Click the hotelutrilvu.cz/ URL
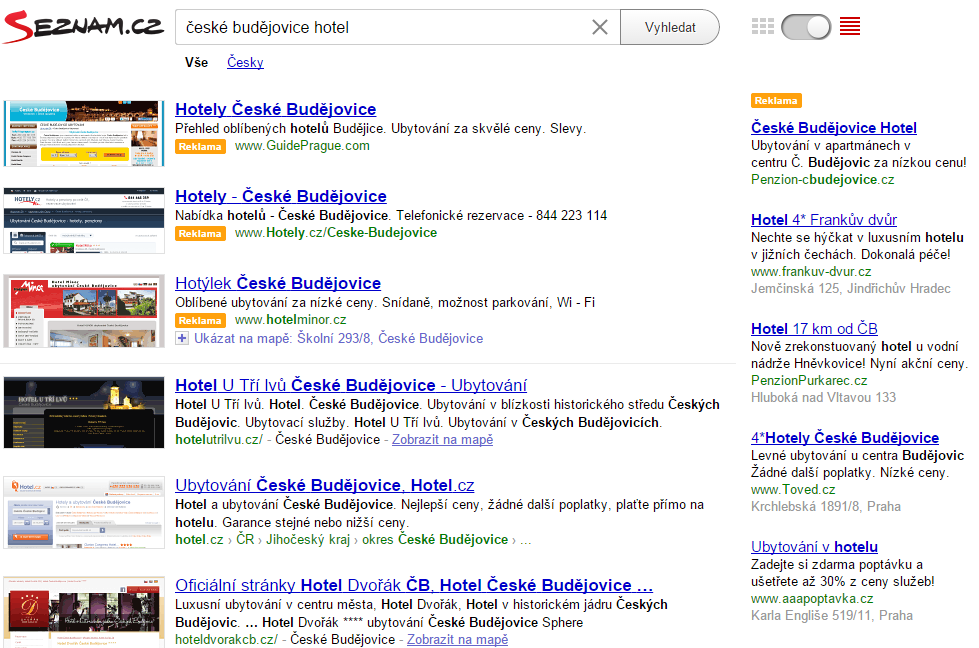Screen dimensions: 979x648 point(219,439)
